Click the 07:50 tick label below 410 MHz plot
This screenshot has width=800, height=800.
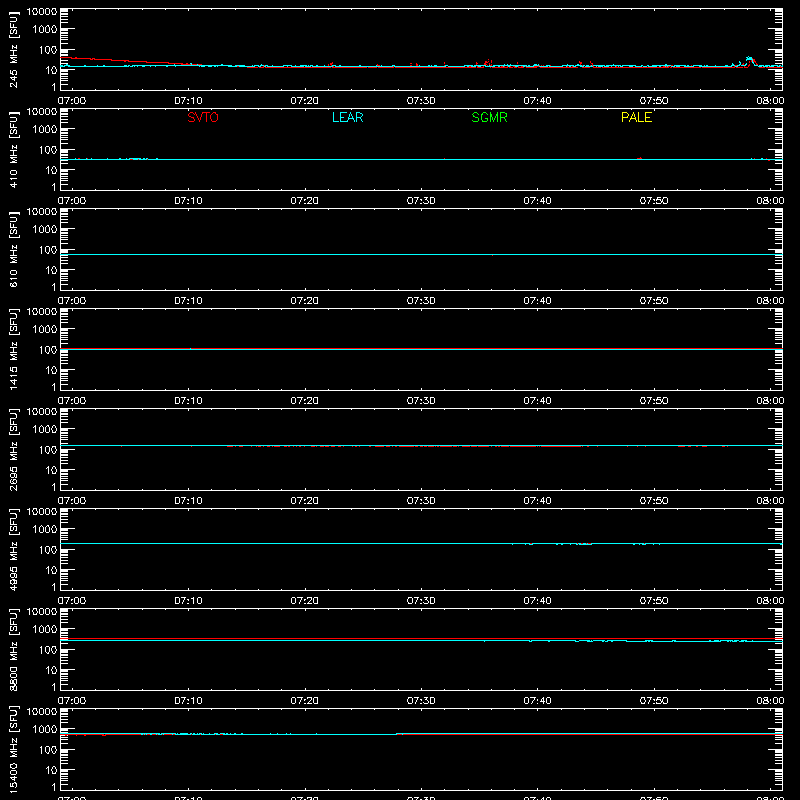(x=654, y=201)
